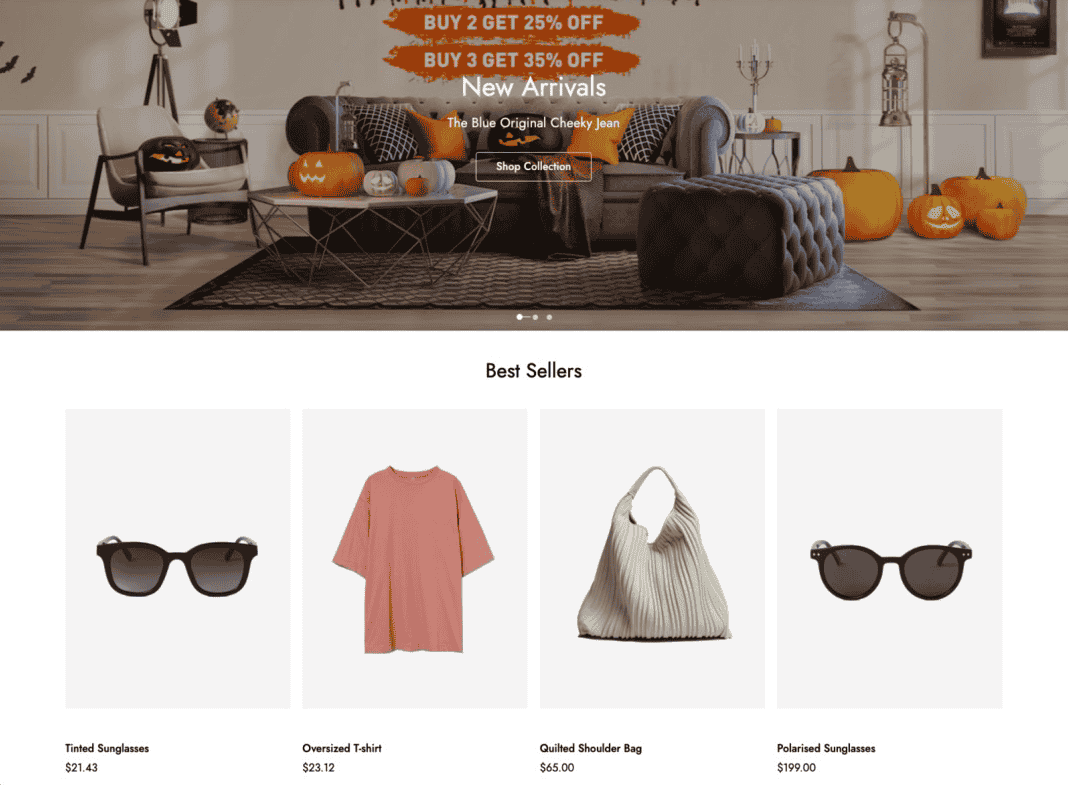This screenshot has width=1068, height=785.
Task: Click the Buy 3 Get 35% Off banner
Action: click(x=513, y=60)
